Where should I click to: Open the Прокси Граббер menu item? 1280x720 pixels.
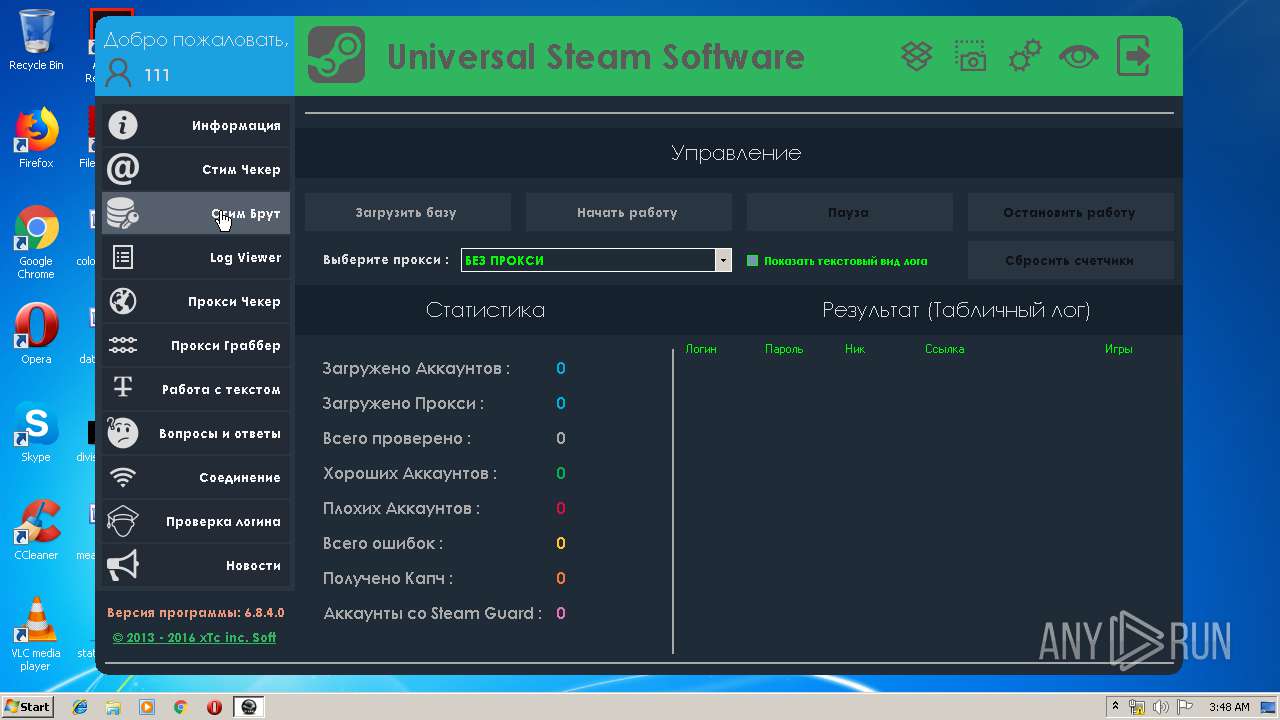pos(196,345)
